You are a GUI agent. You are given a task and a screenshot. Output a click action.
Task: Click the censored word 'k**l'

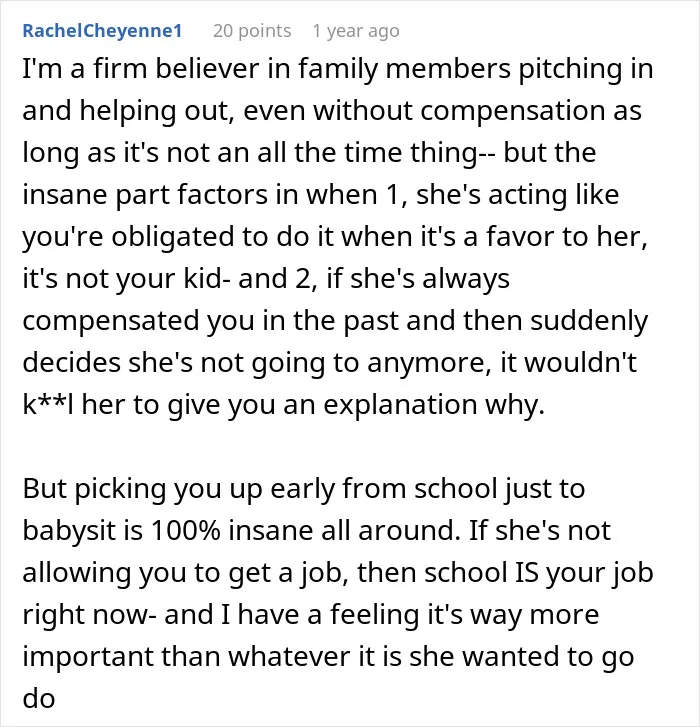pos(48,404)
